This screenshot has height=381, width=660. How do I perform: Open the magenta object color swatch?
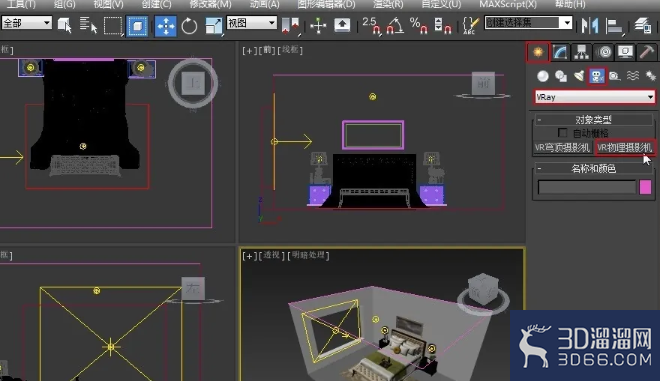645,187
